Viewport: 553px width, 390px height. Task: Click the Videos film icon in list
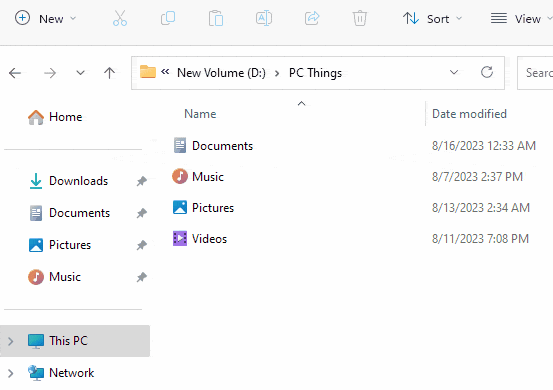pos(180,238)
